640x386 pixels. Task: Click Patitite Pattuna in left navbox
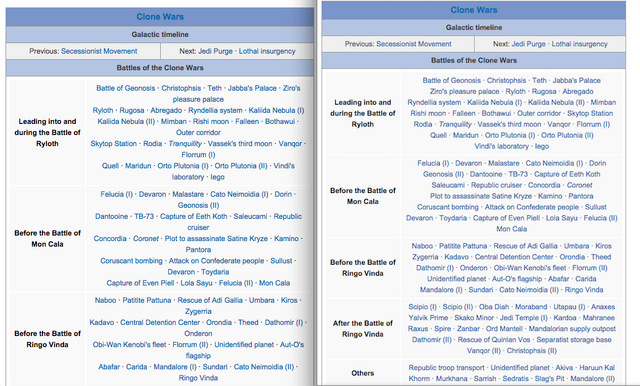(x=147, y=300)
